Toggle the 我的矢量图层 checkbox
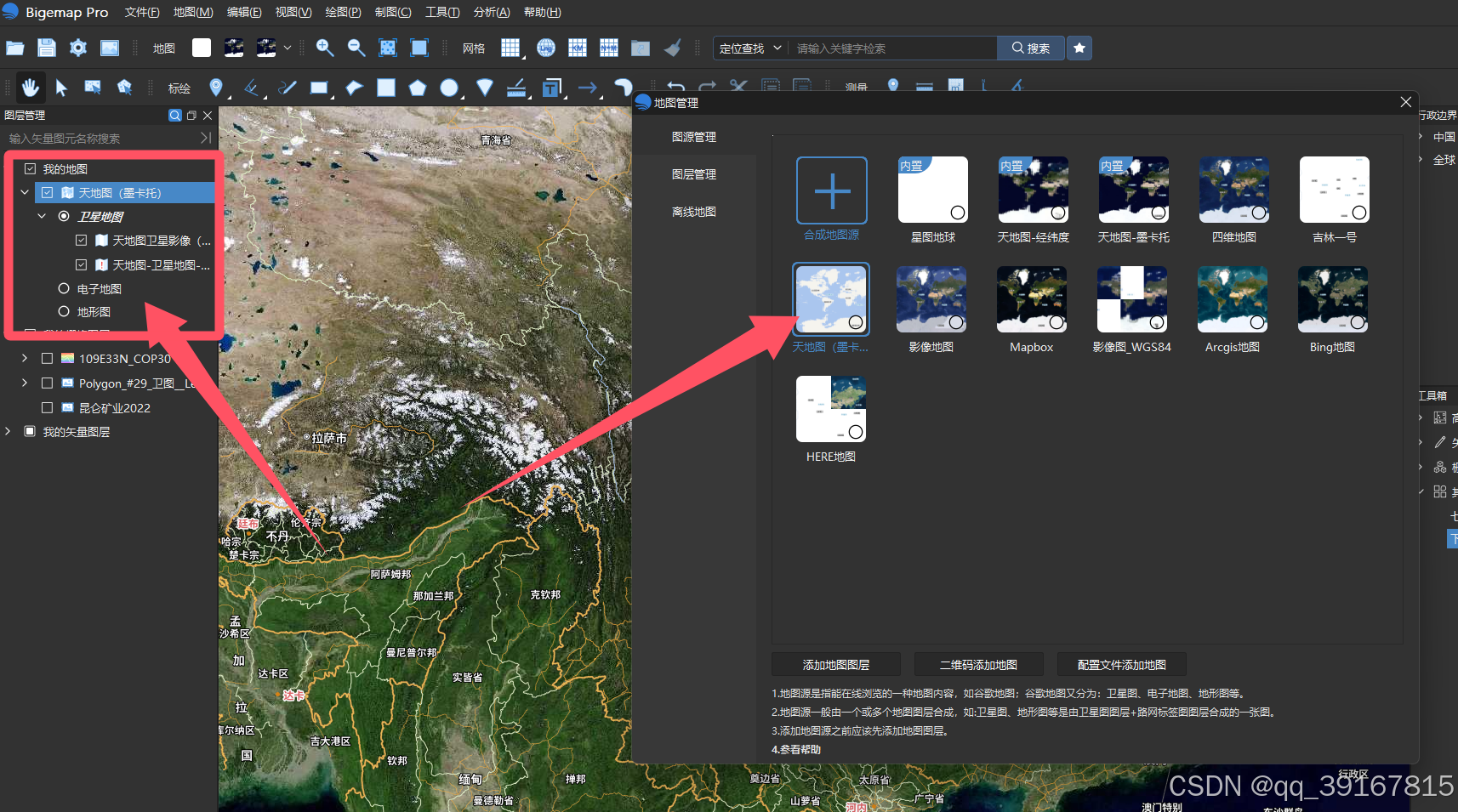1458x812 pixels. click(x=30, y=431)
